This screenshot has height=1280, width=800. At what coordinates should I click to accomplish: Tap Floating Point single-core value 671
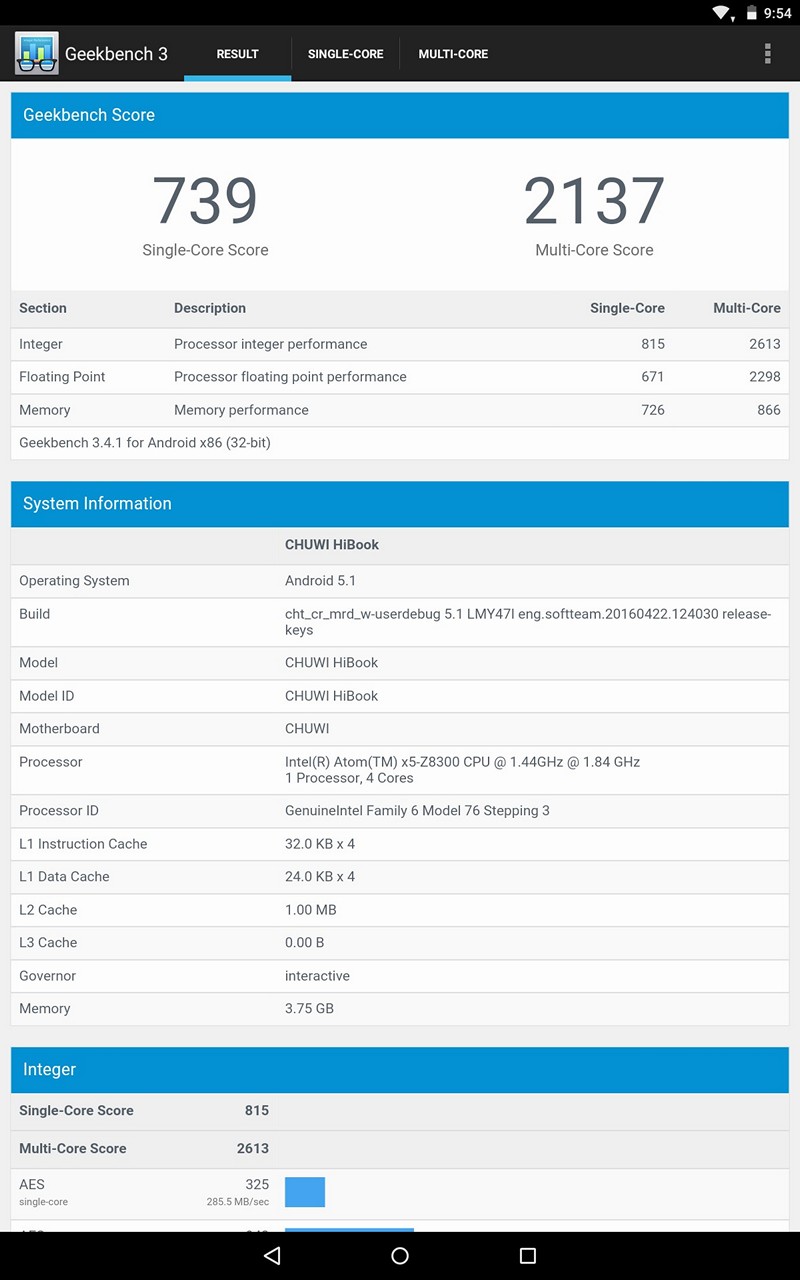click(x=653, y=377)
